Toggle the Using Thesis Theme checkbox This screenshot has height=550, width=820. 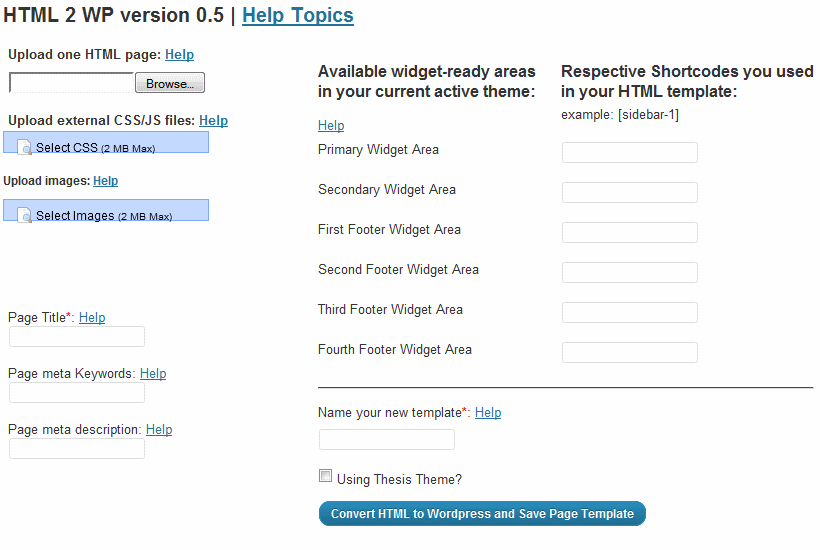coord(325,477)
